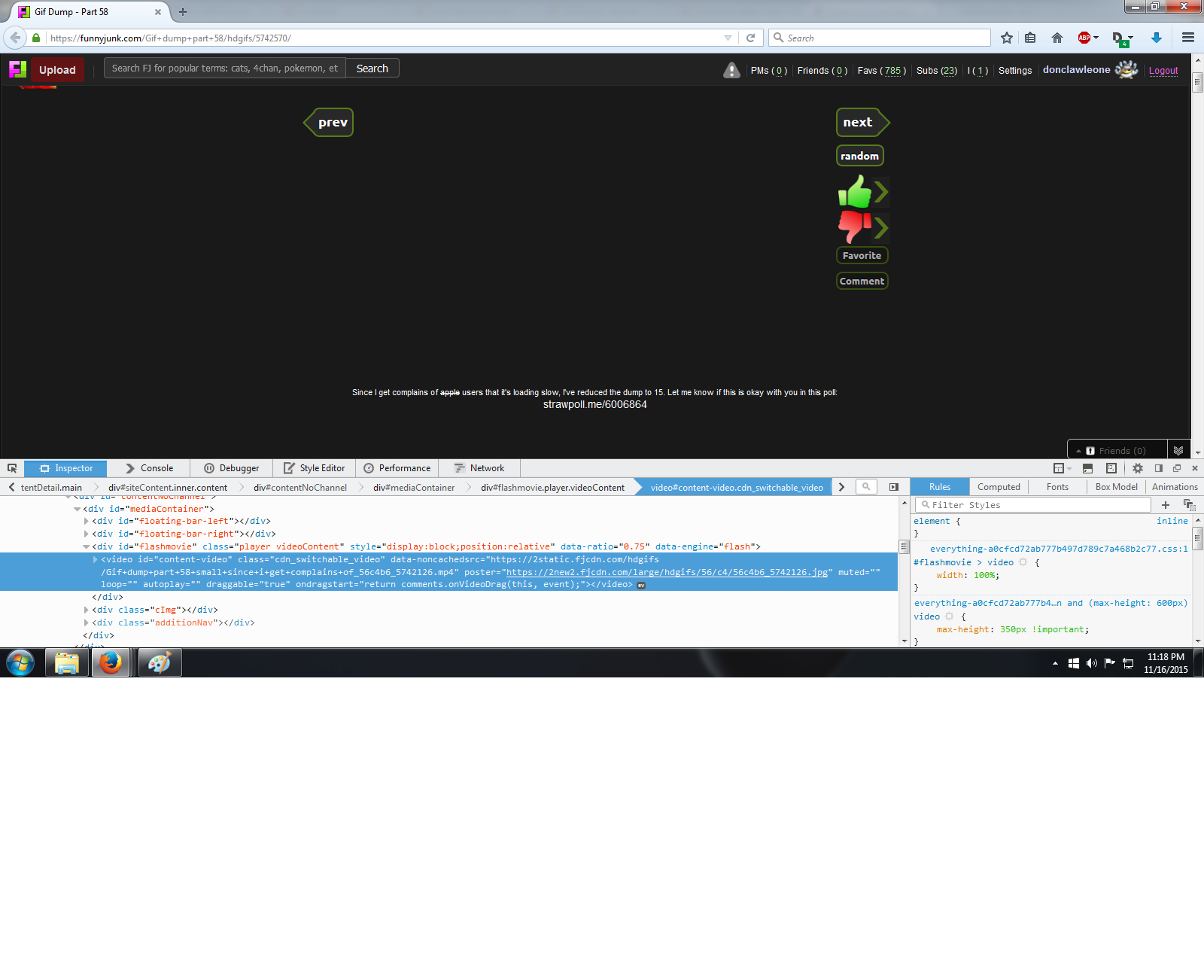Click the Adblock Plus toolbar icon
This screenshot has height=980, width=1204.
[x=1084, y=38]
